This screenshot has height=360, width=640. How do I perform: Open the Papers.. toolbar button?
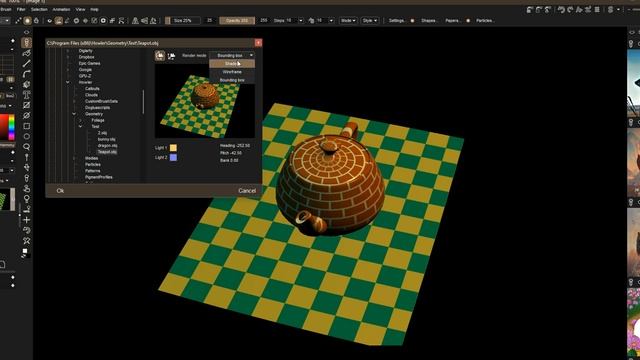[x=453, y=20]
